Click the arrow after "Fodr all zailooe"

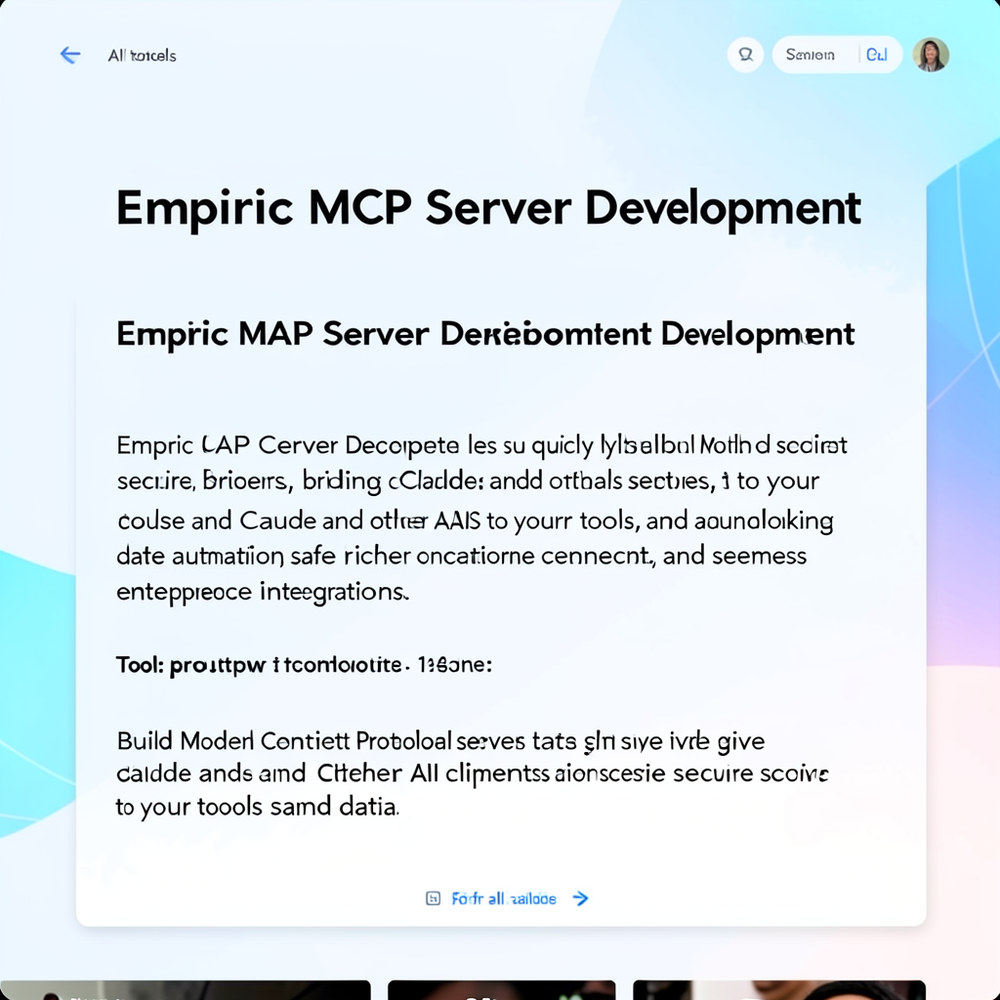click(580, 899)
